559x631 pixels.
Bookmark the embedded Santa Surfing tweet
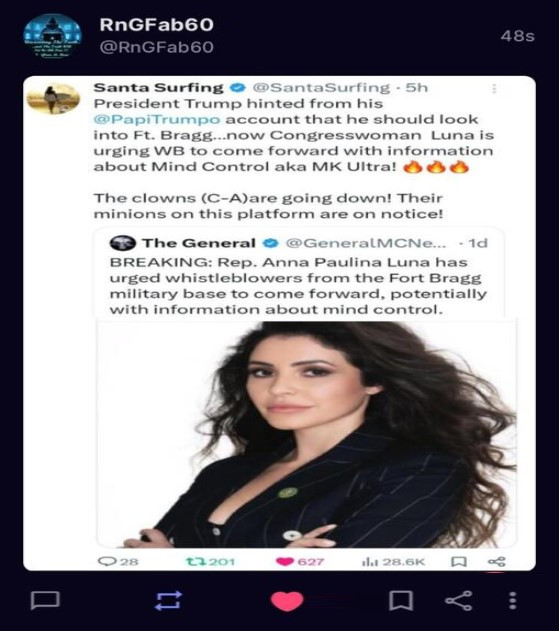click(x=459, y=561)
